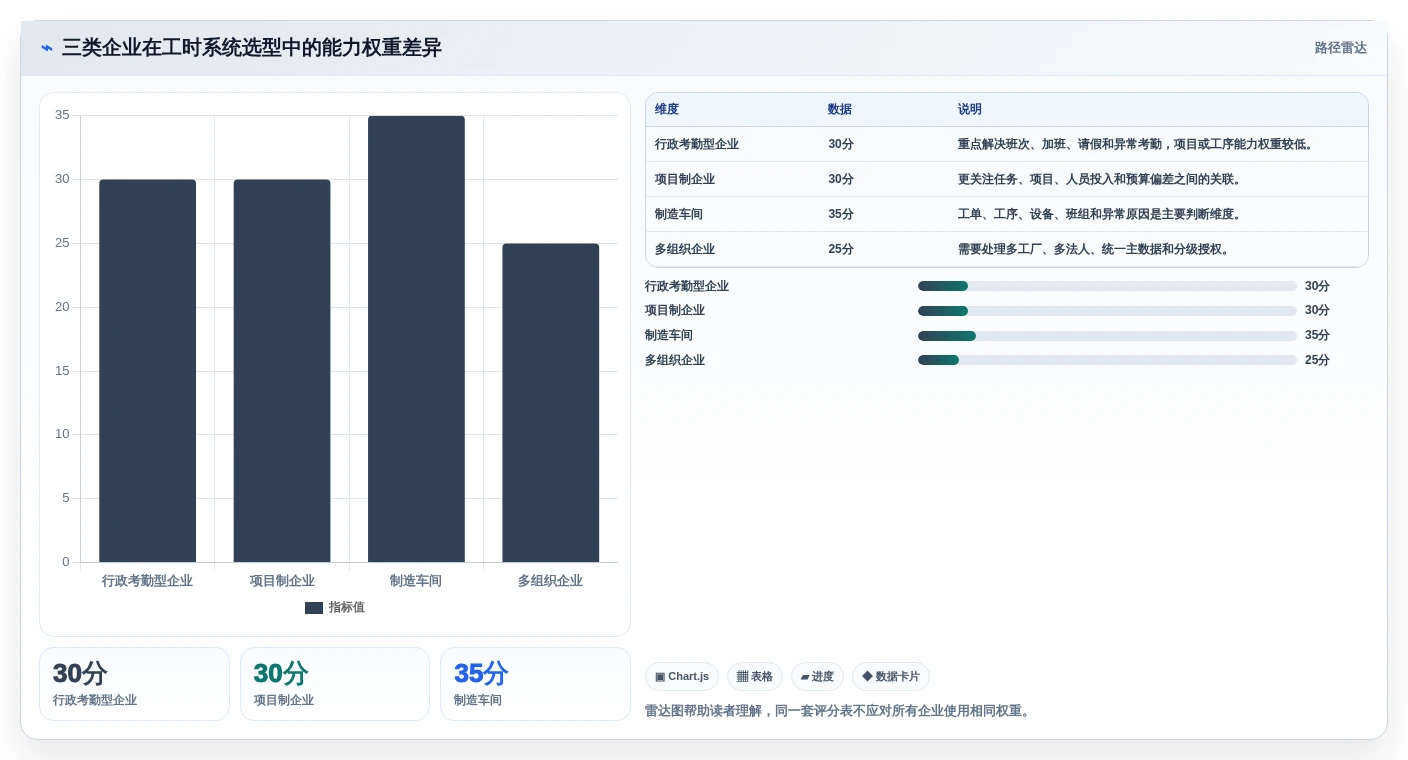
Task: Click the 路径雷达 label in the header
Action: (x=1340, y=48)
